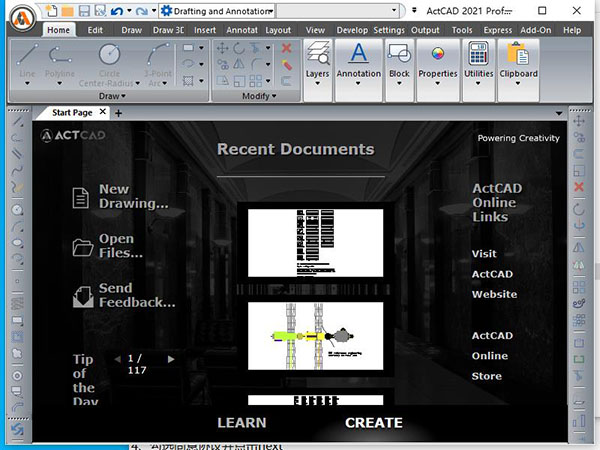Click the Mirror tool in Modify panel
The height and width of the screenshot is (450, 600).
pos(239,64)
